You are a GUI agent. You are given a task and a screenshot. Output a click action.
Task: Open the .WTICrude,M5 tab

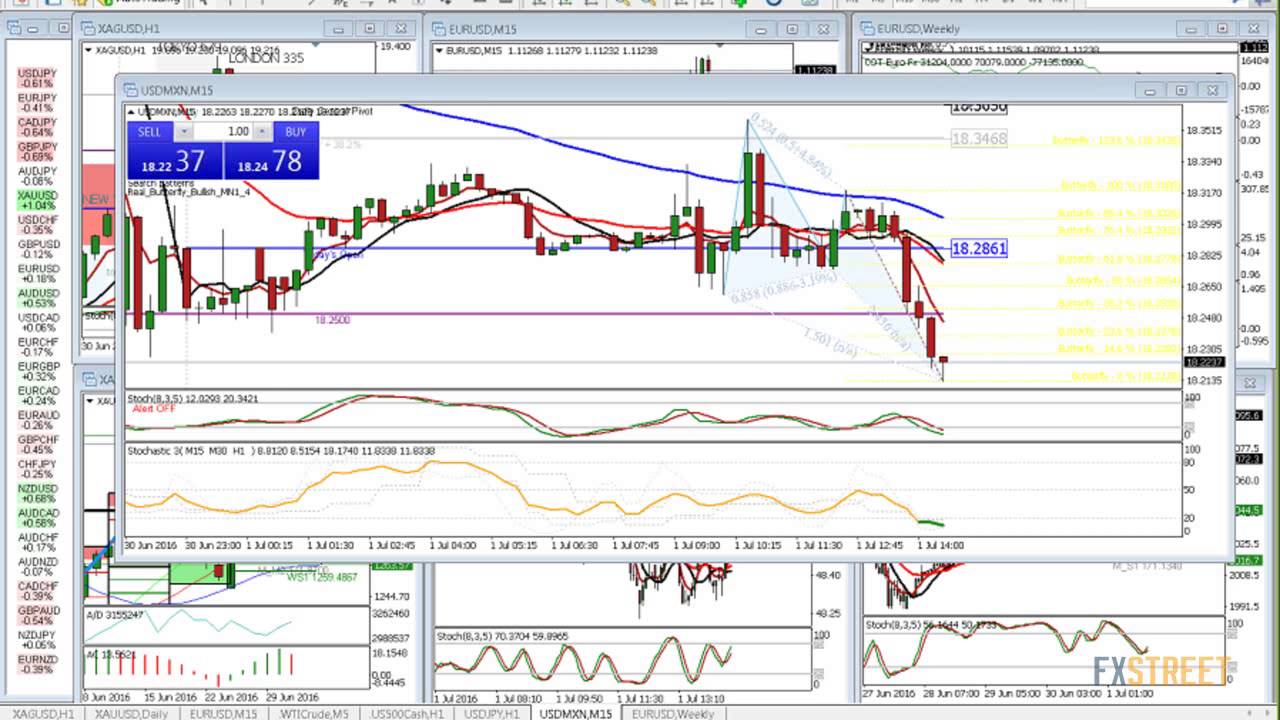[x=314, y=714]
